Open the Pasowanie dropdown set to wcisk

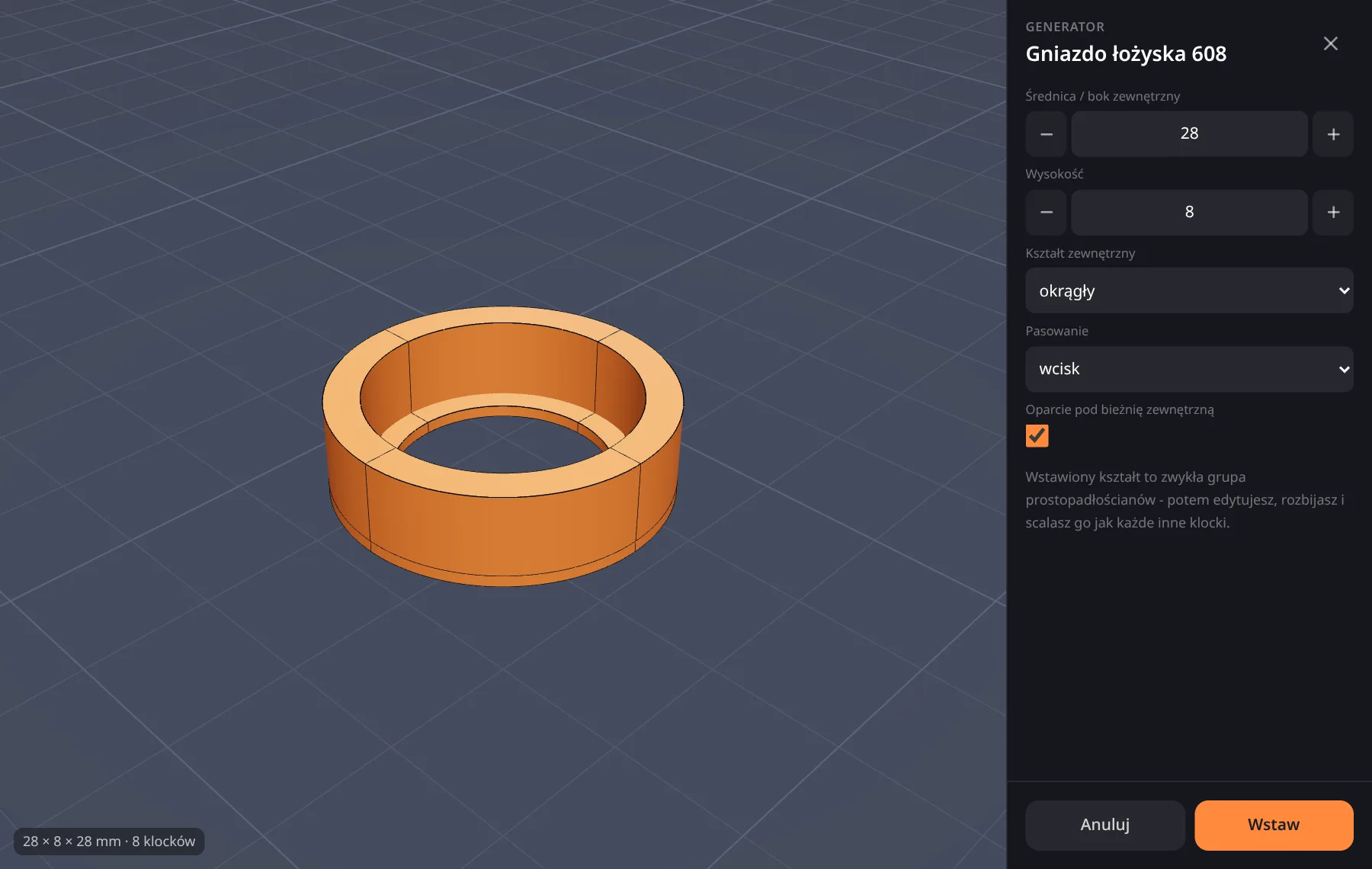(x=1189, y=370)
